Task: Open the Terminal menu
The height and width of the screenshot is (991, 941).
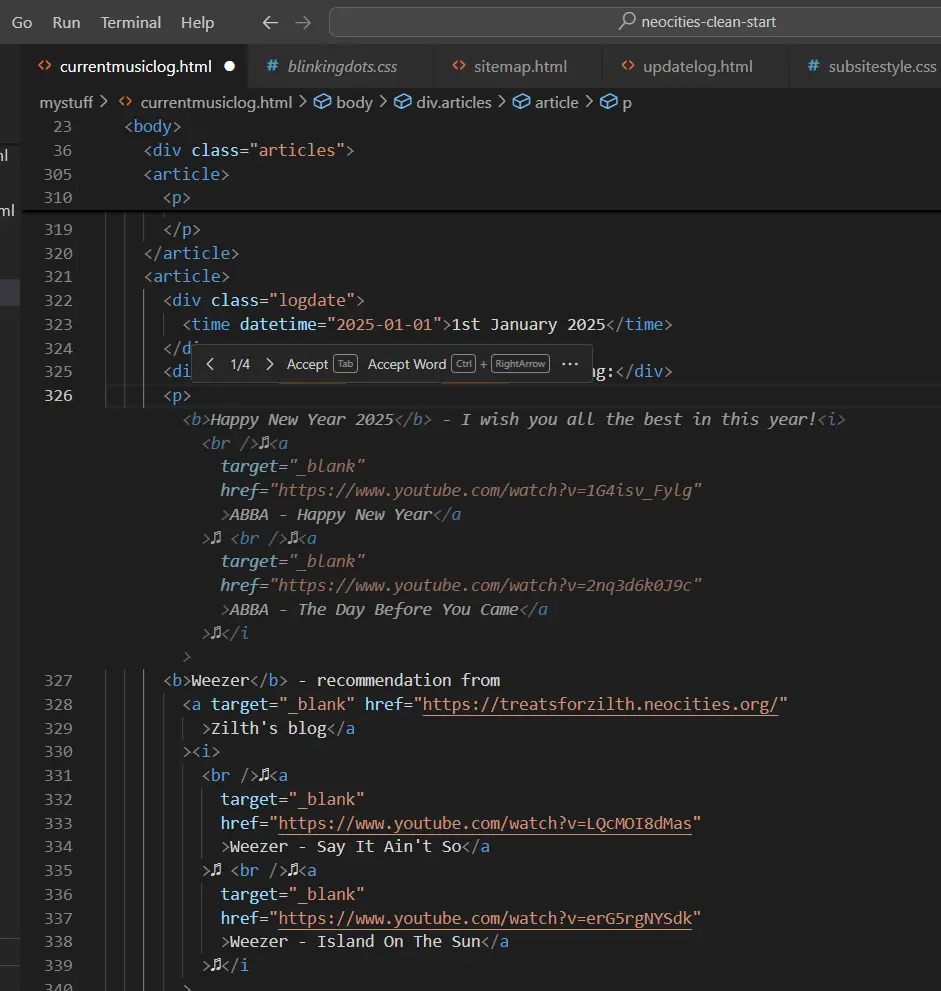Action: pos(131,23)
